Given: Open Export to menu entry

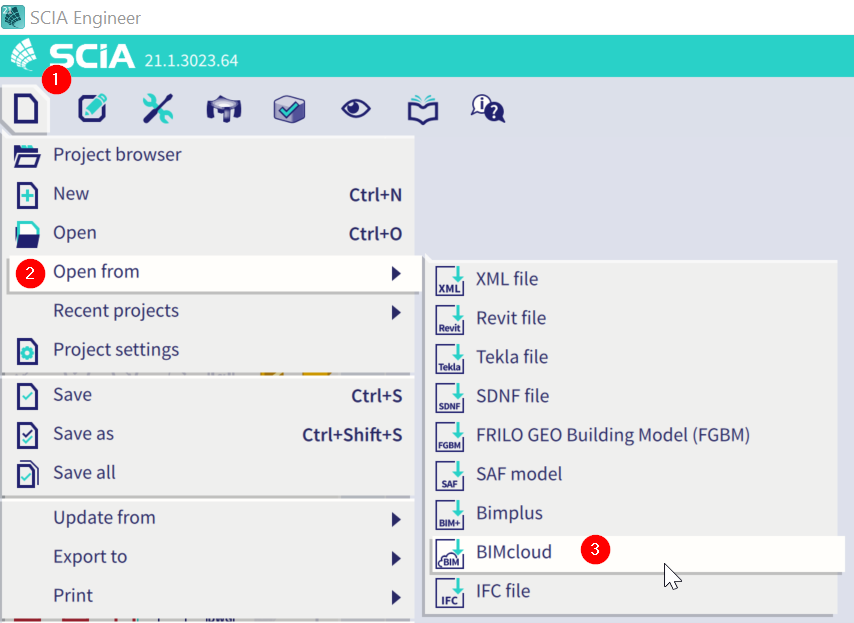Looking at the screenshot, I should coord(210,557).
